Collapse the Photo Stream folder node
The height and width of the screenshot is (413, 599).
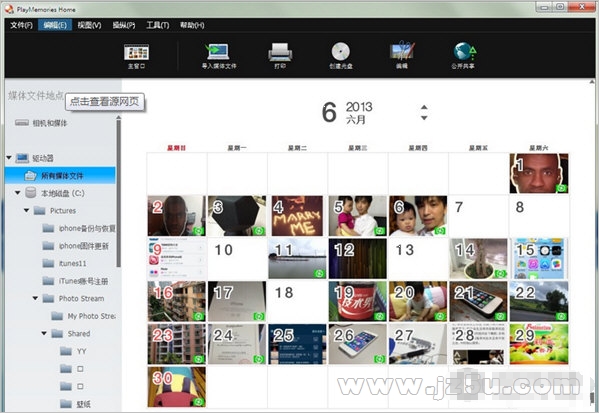pos(35,298)
